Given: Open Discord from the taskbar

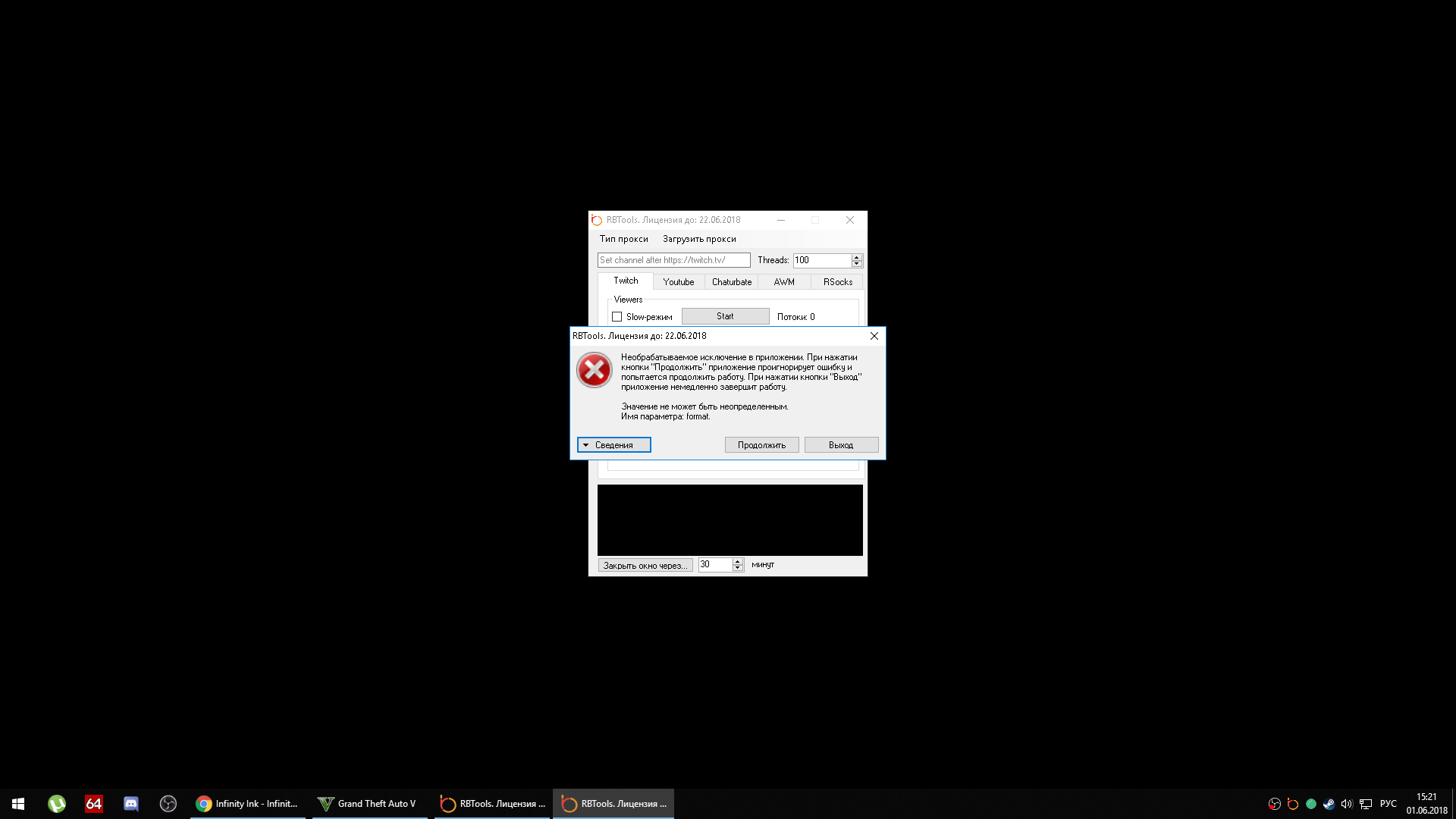Looking at the screenshot, I should pos(131,804).
